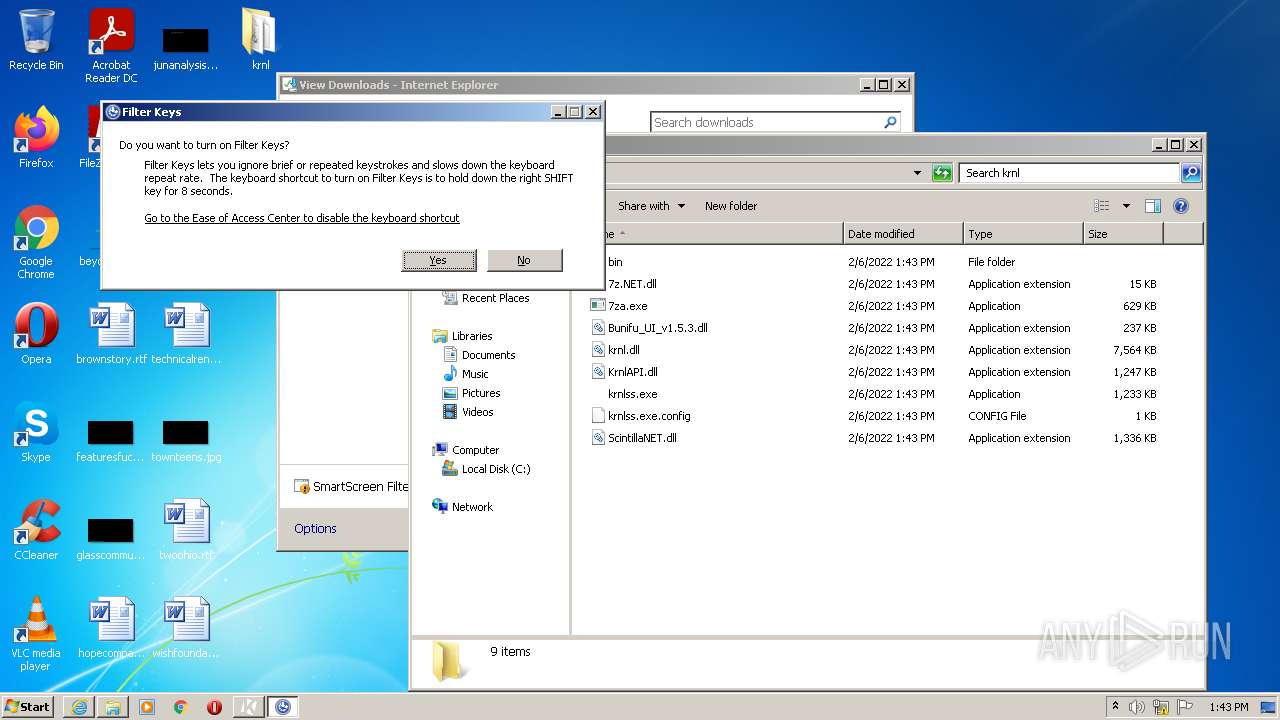Open the Recycle Bin desktop icon
This screenshot has width=1280, height=720.
[36, 40]
